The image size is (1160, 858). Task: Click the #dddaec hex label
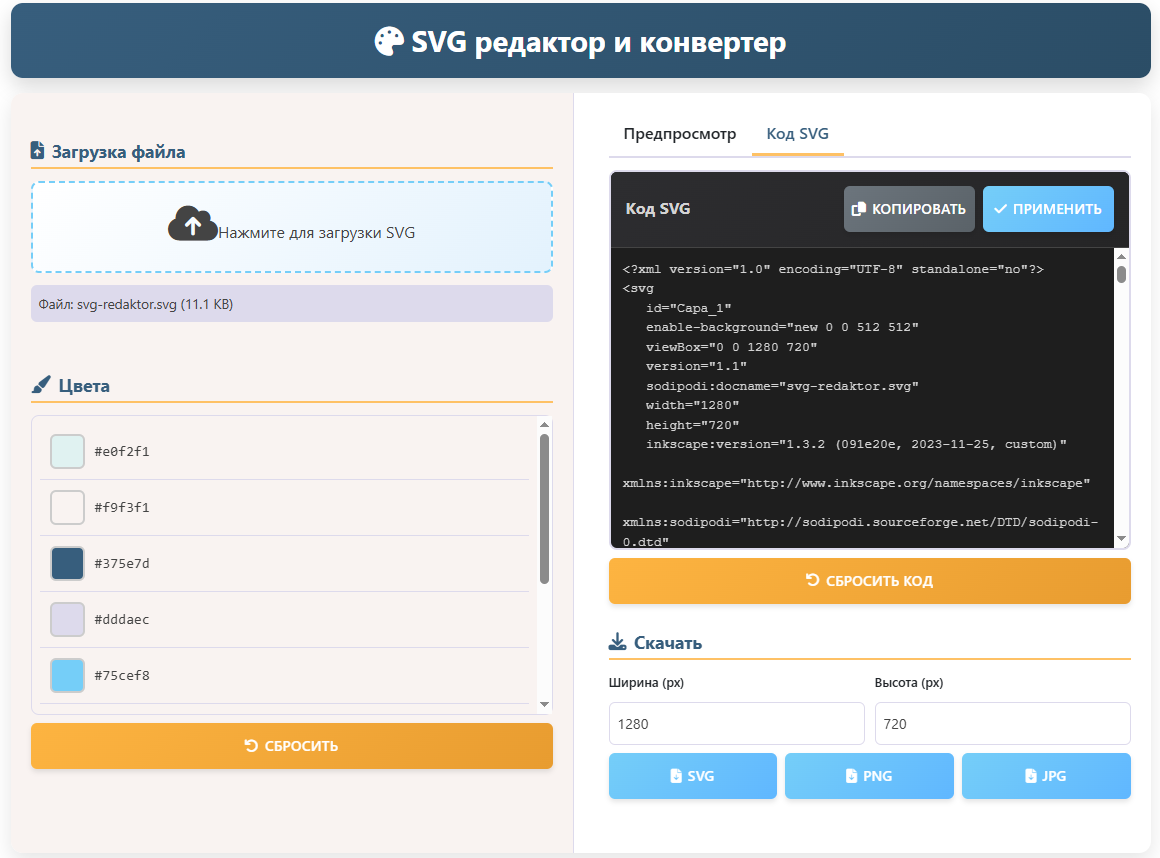coord(122,619)
